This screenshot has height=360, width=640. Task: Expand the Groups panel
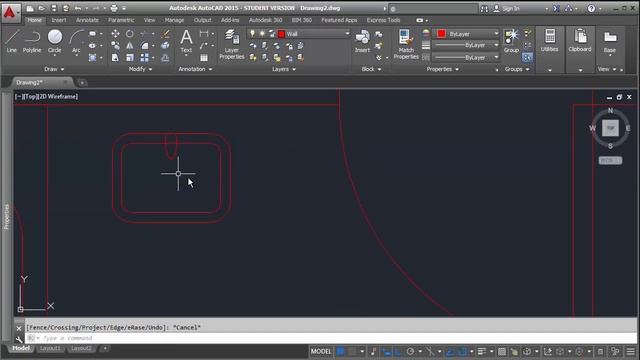click(517, 69)
